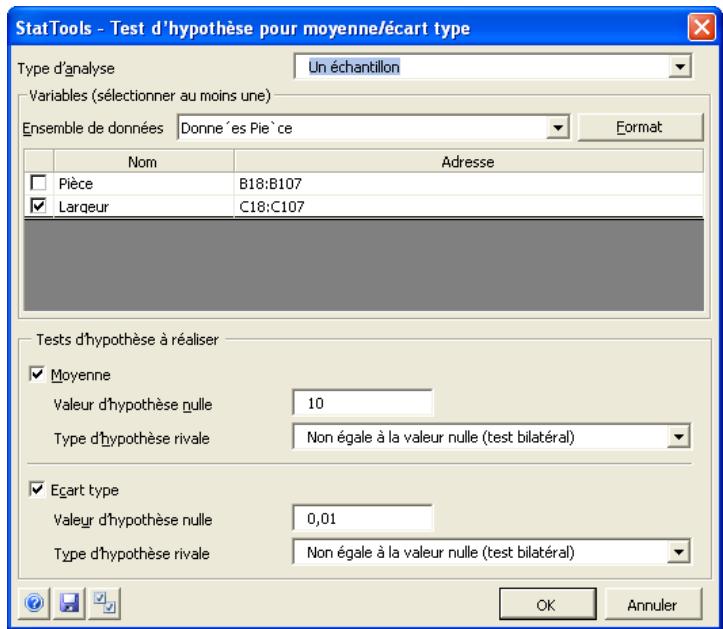Untick the Largeur variable checkbox

[38, 205]
